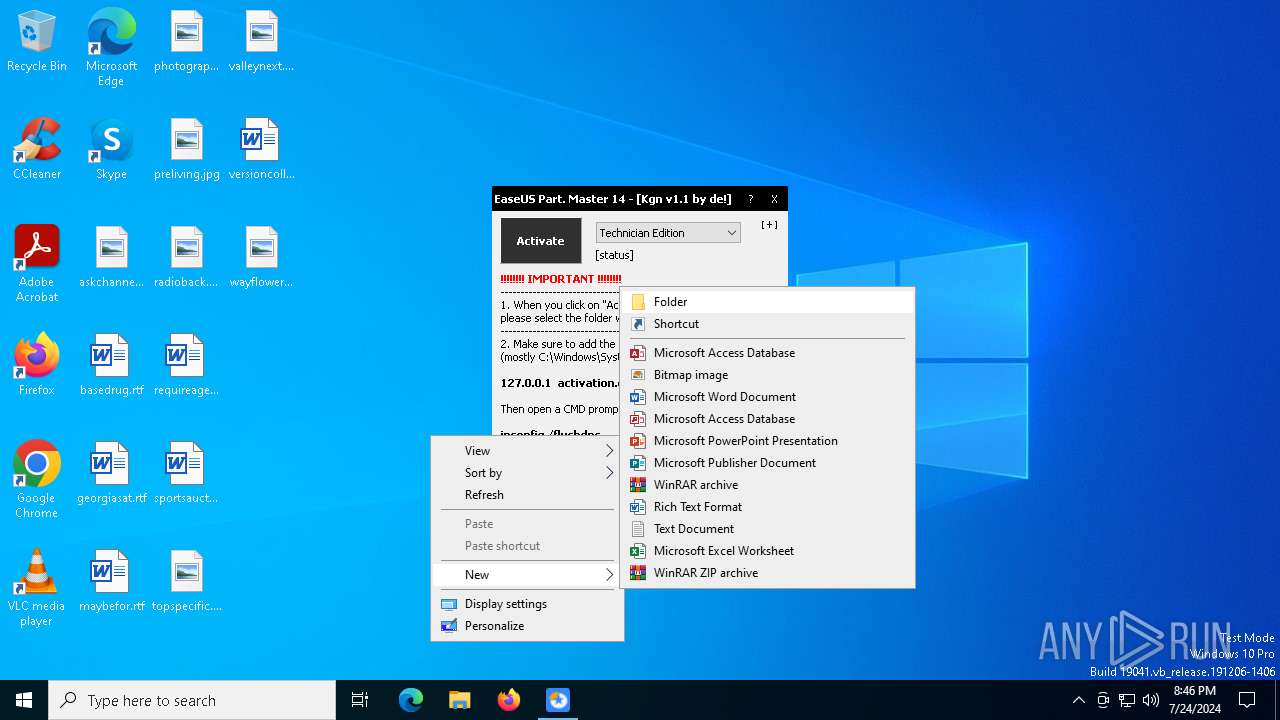Select the topspecific image file on desktop
Image resolution: width=1280 pixels, height=720 pixels.
click(186, 582)
